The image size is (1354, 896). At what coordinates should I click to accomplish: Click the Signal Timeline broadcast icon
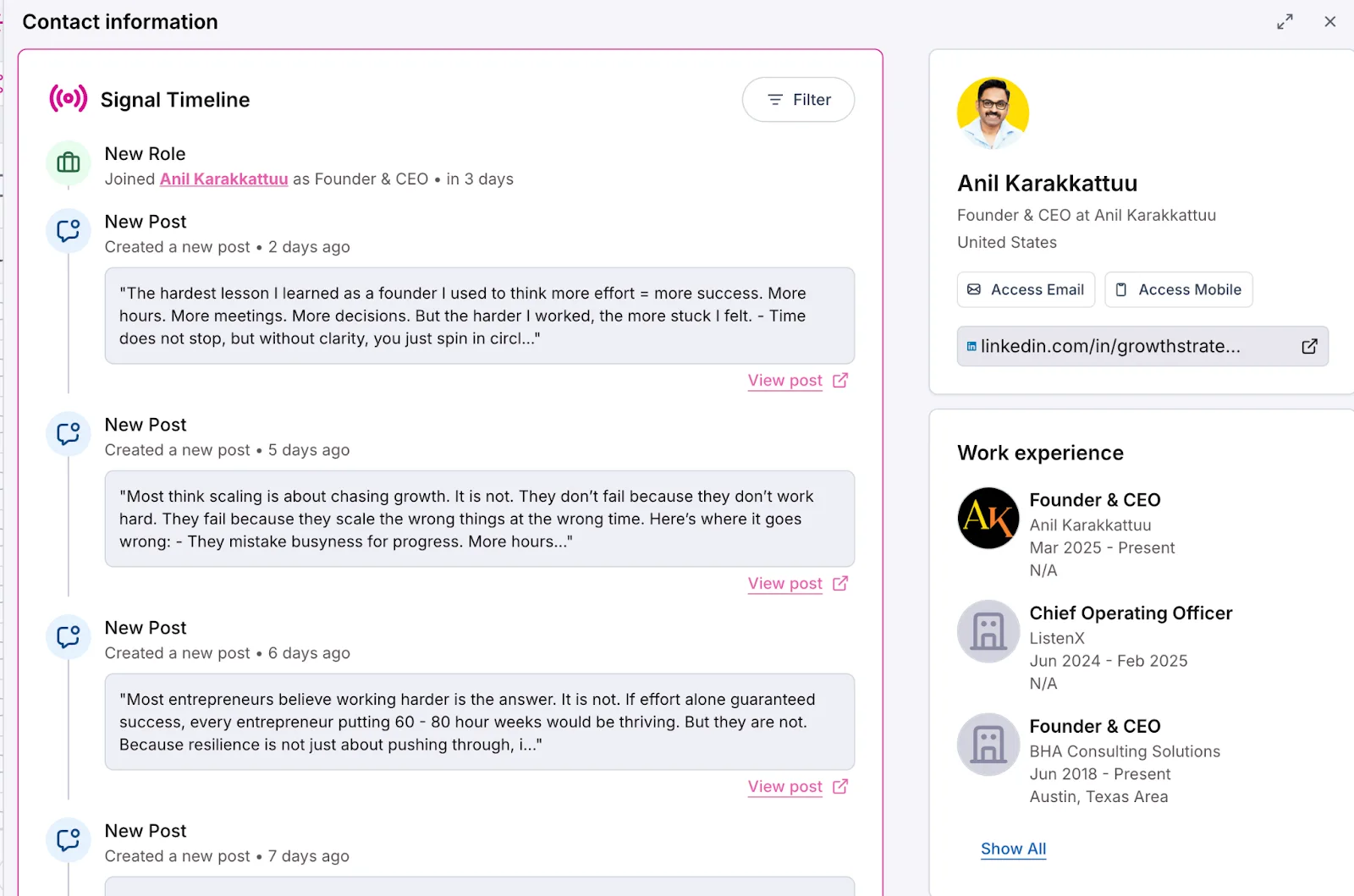69,99
